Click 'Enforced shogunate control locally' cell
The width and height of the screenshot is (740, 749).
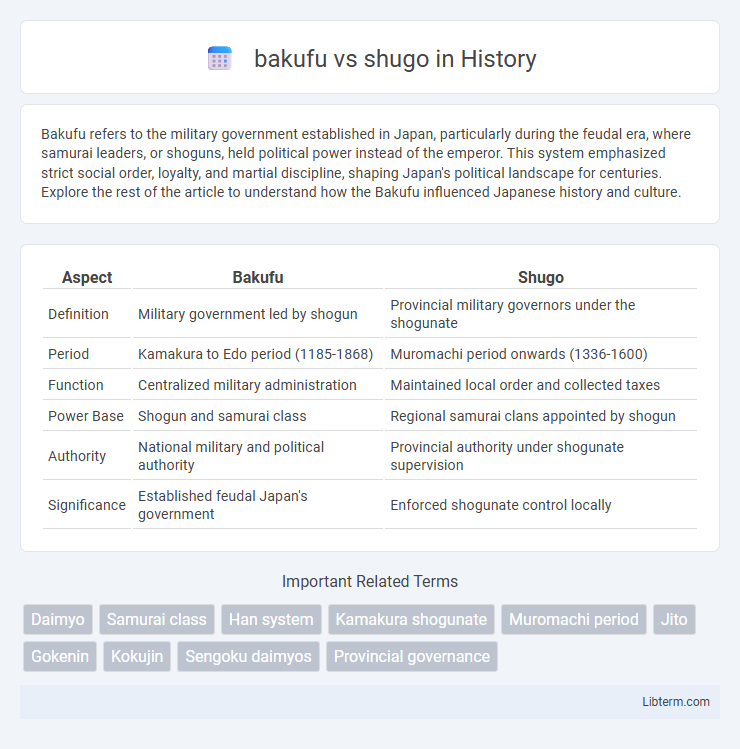541,505
